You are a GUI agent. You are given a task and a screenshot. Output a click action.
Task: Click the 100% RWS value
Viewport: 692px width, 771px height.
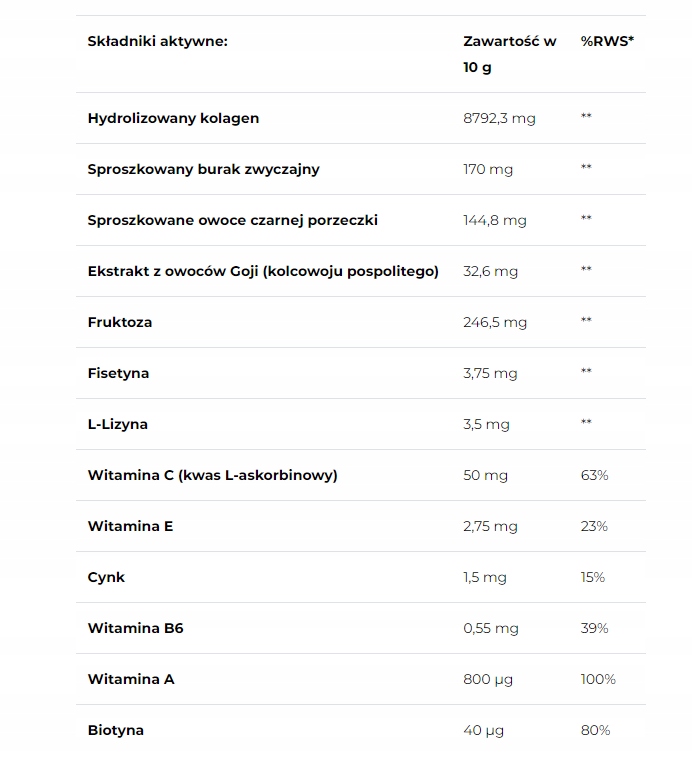pos(598,679)
